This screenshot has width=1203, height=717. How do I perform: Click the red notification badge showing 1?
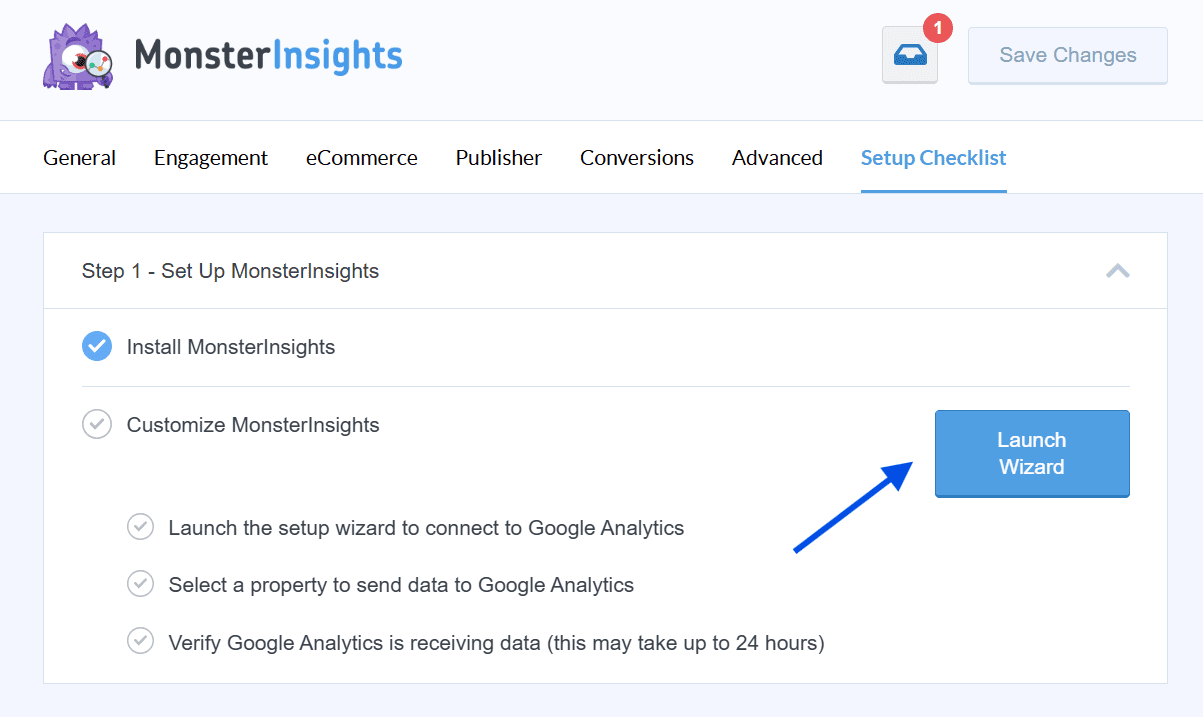pos(936,28)
